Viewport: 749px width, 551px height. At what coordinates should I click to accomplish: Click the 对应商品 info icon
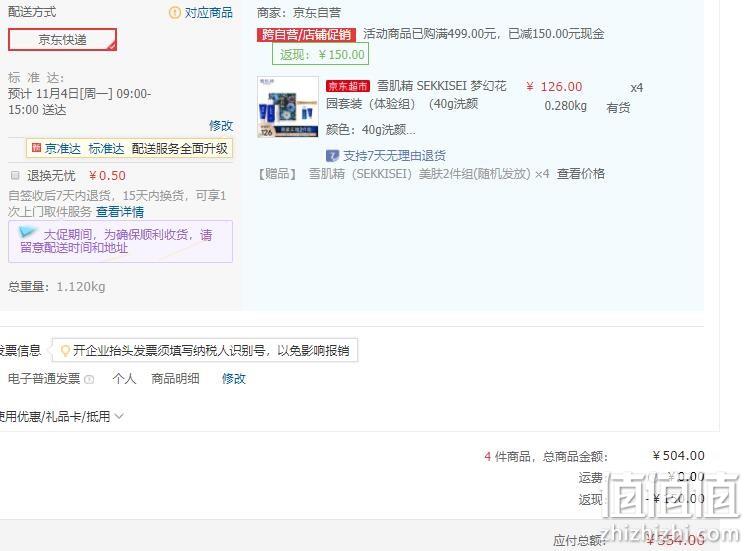[175, 12]
